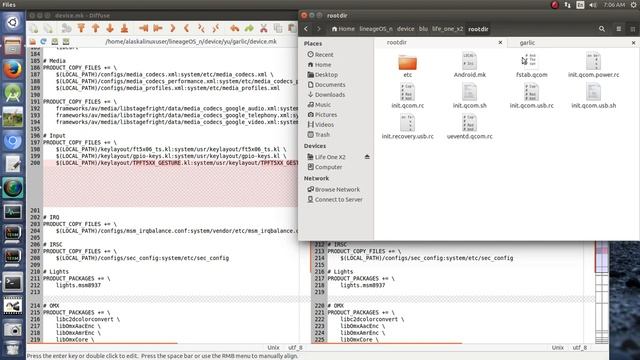Select the Android.mk file
The height and width of the screenshot is (360, 640).
(x=469, y=65)
